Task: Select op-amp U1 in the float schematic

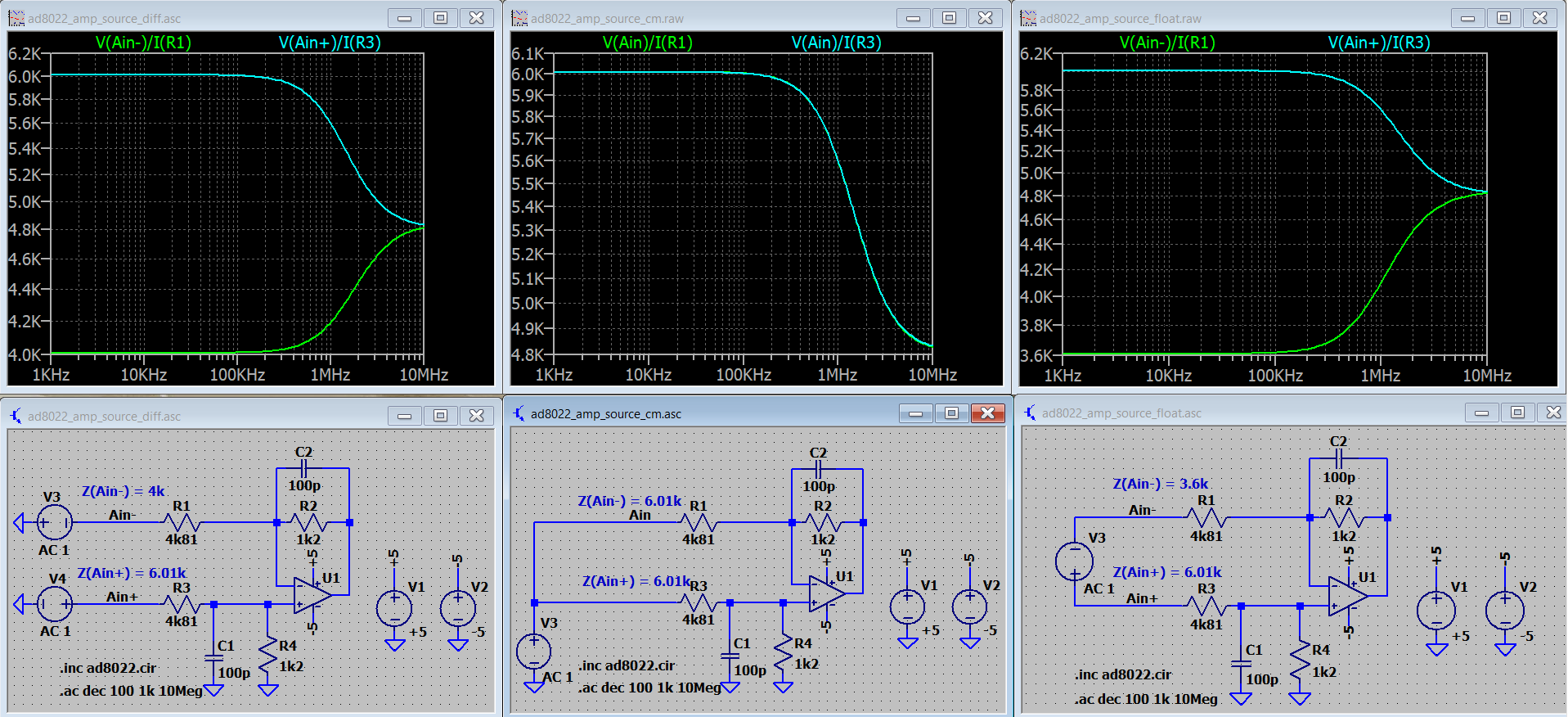Action: coord(1349,595)
